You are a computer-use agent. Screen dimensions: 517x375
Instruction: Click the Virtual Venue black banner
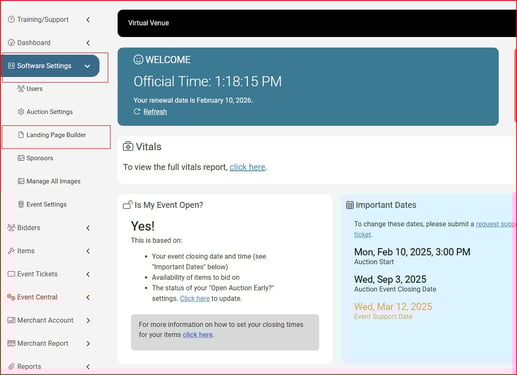[x=317, y=23]
